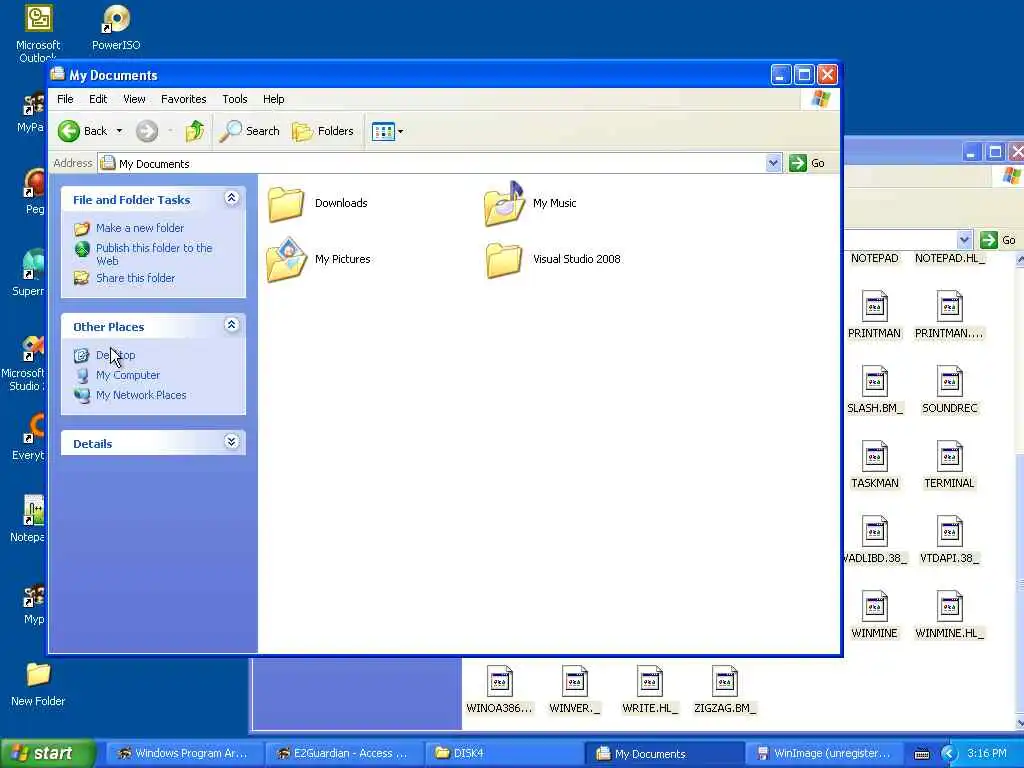Screen dimensions: 1024x768
Task: Select the Visual Studio 2008 folder
Action: [553, 260]
